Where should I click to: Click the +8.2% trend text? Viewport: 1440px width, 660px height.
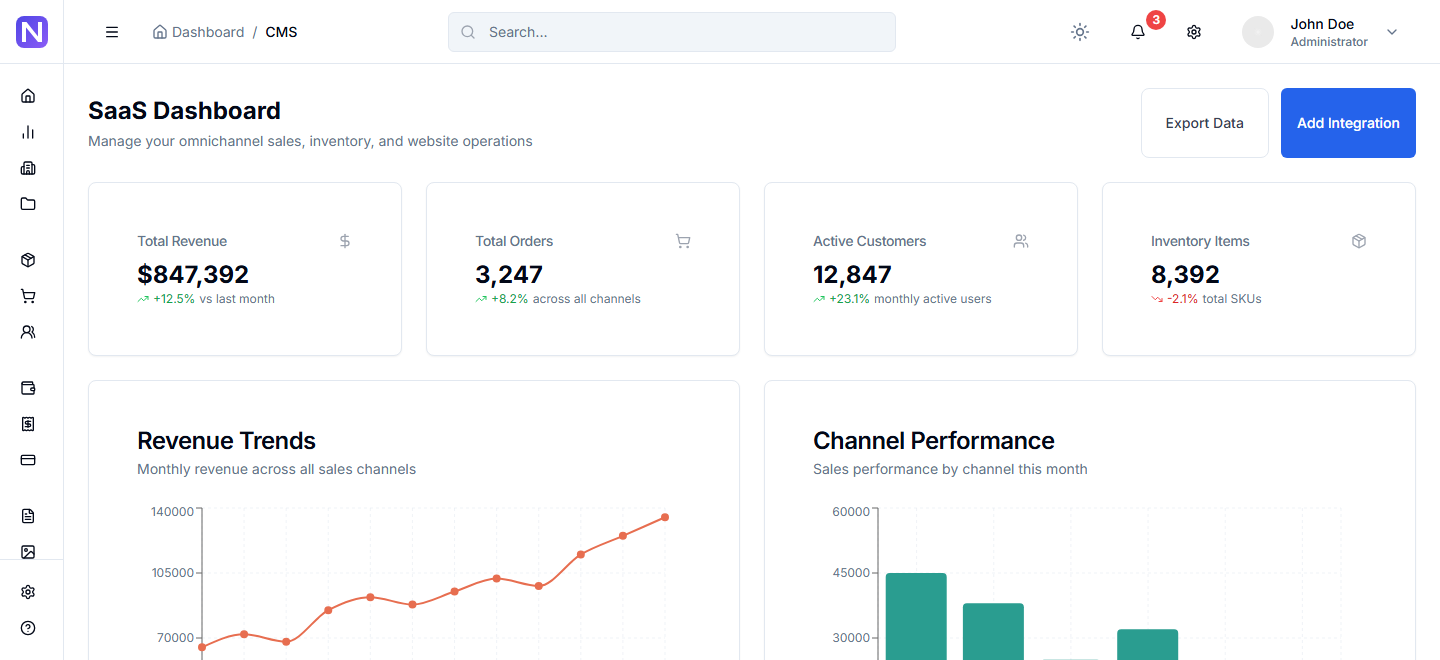tap(509, 299)
